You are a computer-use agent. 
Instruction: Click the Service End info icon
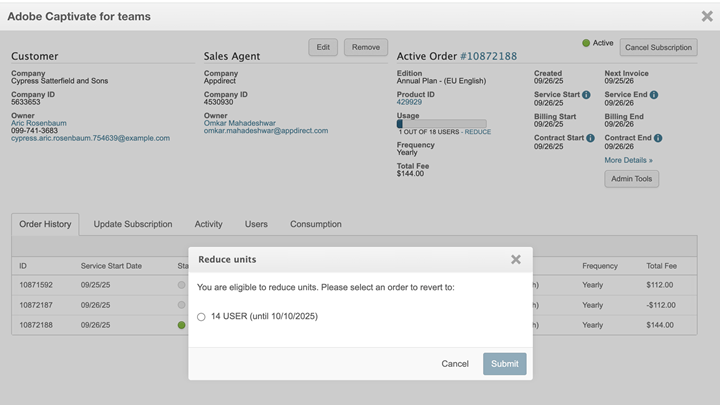click(654, 95)
